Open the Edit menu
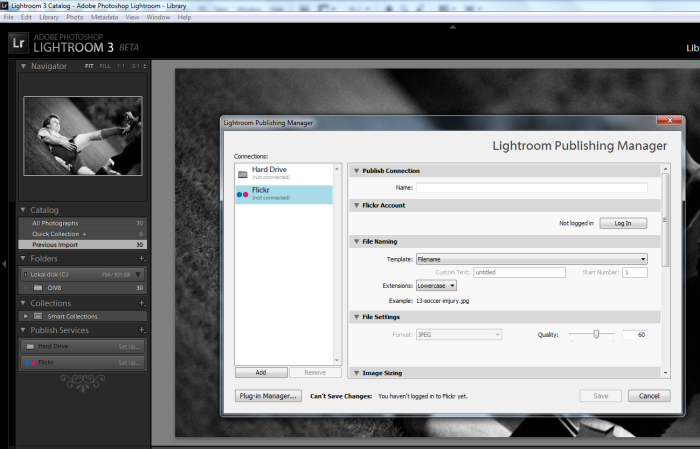Image resolution: width=700 pixels, height=449 pixels. point(26,17)
